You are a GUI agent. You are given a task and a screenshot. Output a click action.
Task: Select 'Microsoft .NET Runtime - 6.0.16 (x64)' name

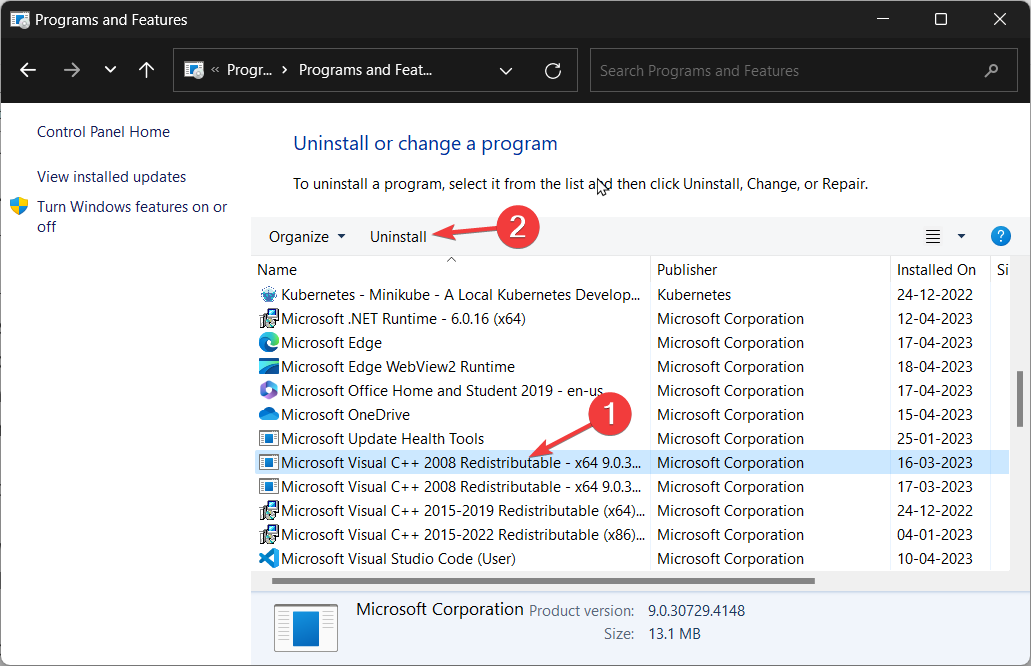403,319
